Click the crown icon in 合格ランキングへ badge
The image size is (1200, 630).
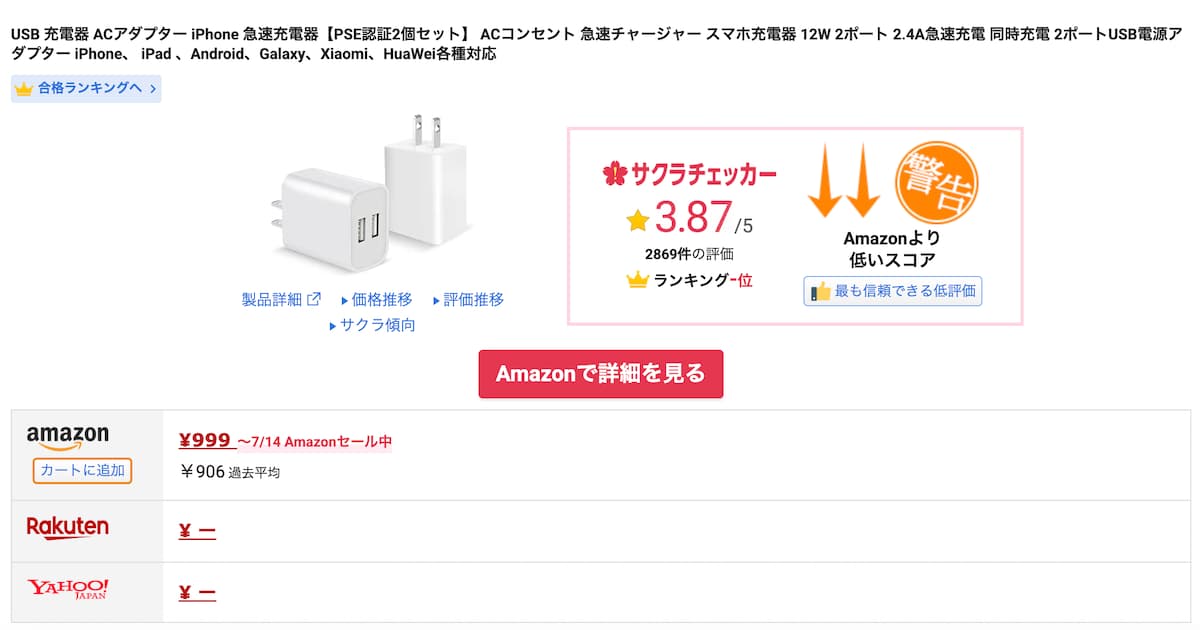pos(25,89)
